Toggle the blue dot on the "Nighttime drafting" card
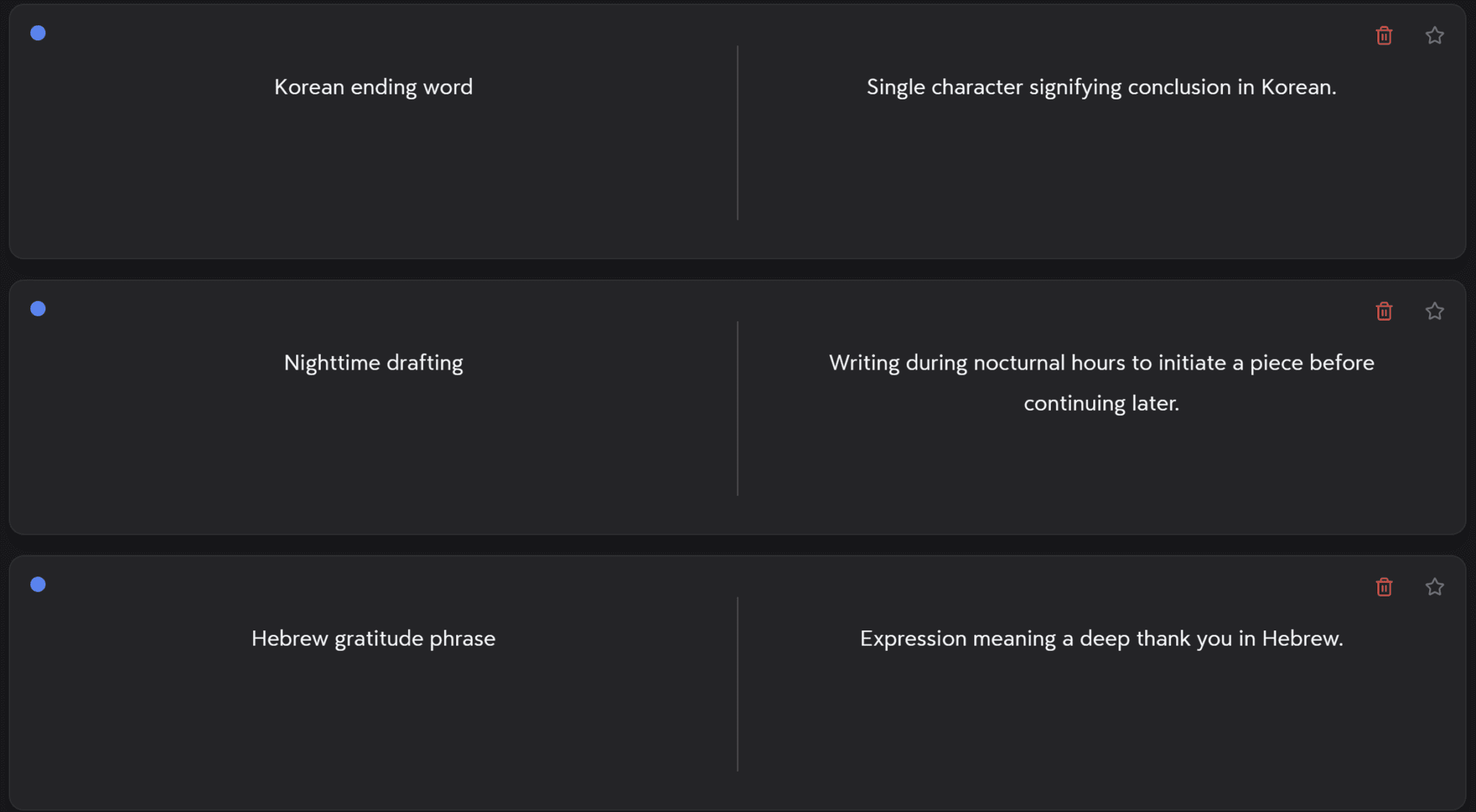Screen dimensions: 1476x812 (37, 308)
